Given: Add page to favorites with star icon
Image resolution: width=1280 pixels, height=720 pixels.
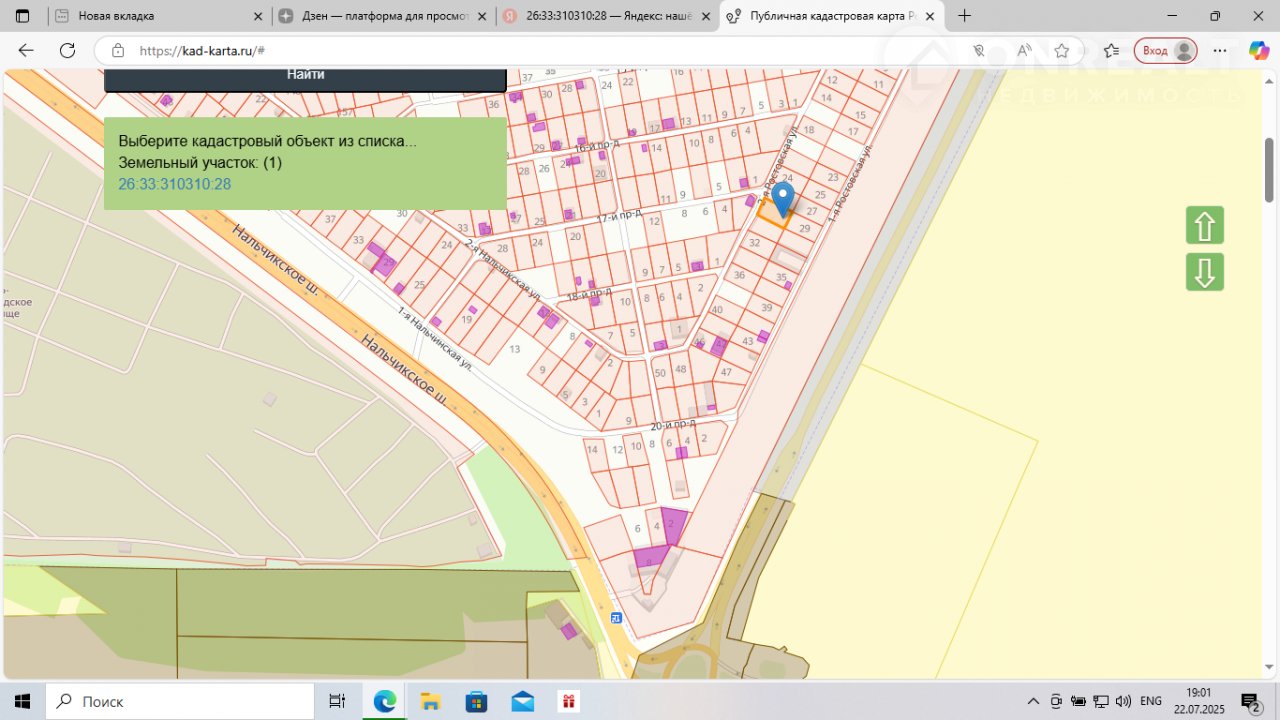Looking at the screenshot, I should tap(1062, 51).
